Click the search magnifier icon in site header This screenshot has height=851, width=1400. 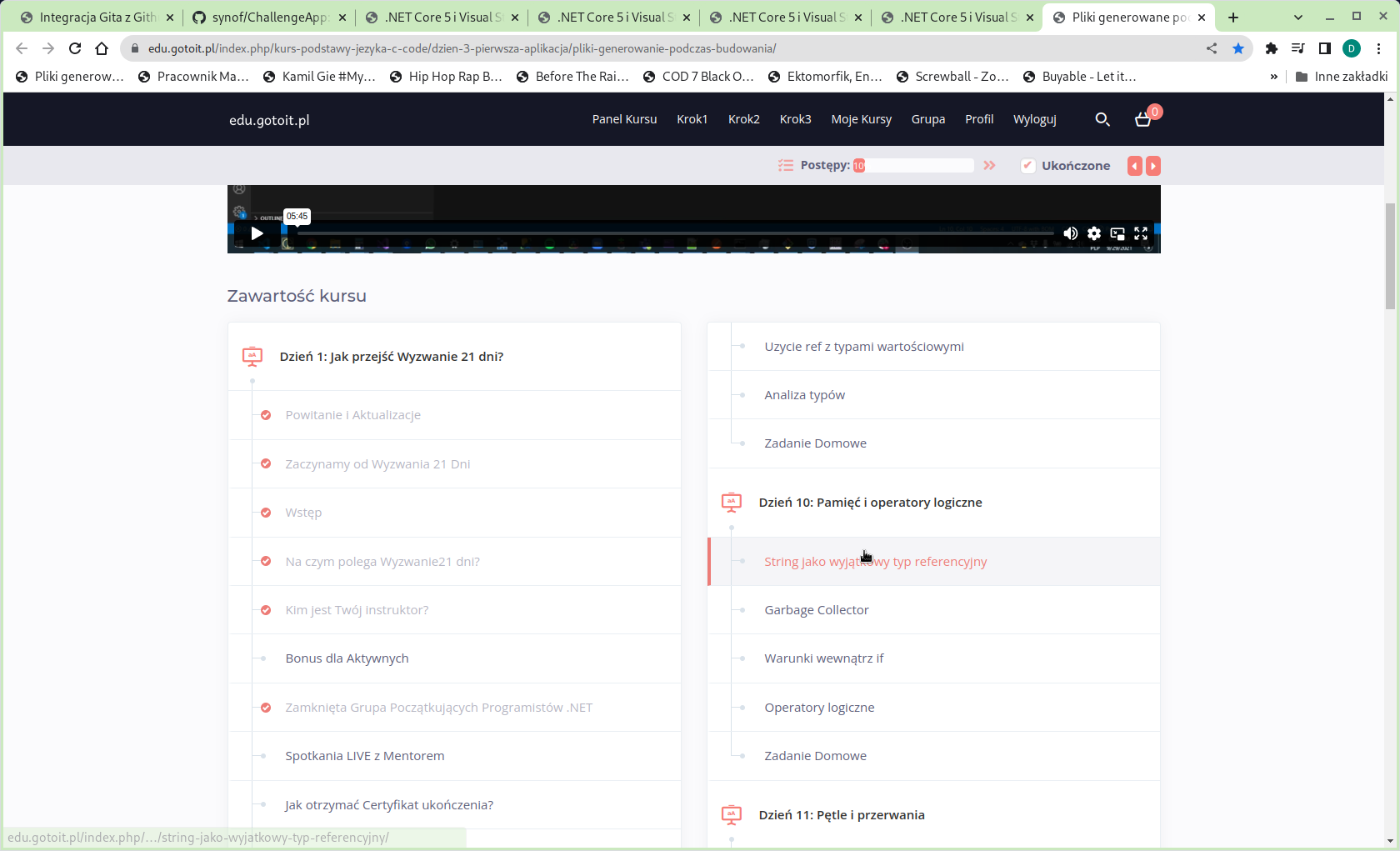coord(1102,119)
